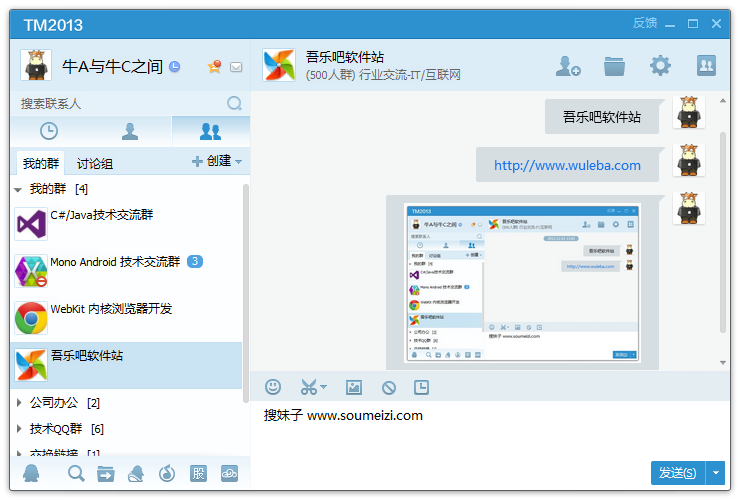Open the group name 吾乐吧软件站 in header

click(345, 57)
